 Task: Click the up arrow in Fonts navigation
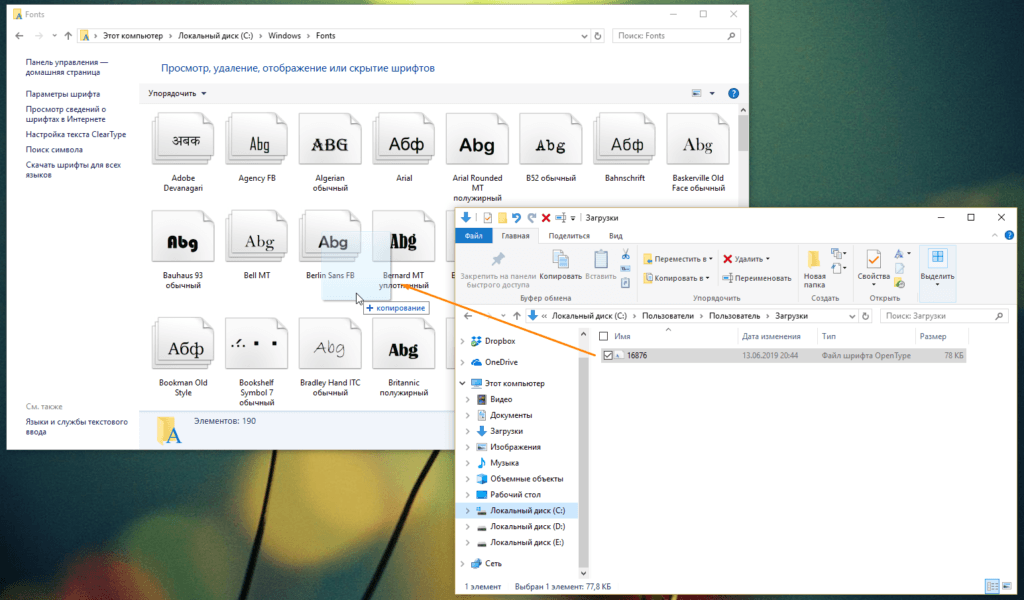(68, 36)
